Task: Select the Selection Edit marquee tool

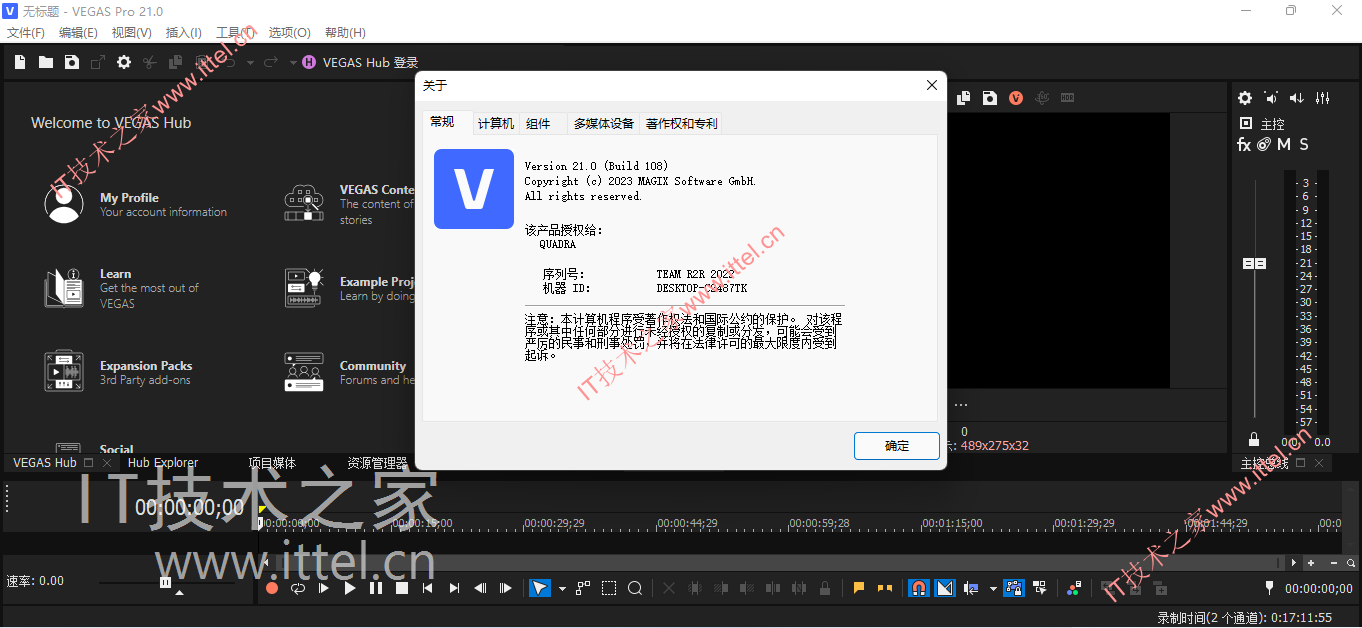Action: [609, 588]
